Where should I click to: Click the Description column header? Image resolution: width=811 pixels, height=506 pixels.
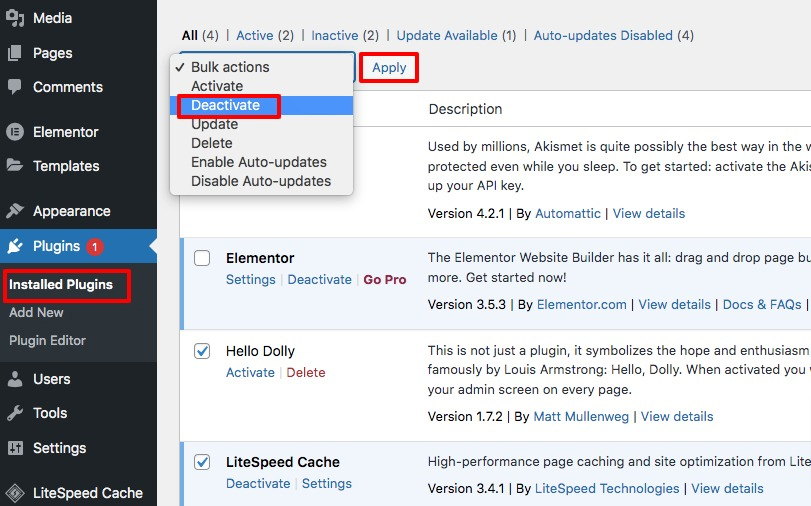click(x=465, y=109)
